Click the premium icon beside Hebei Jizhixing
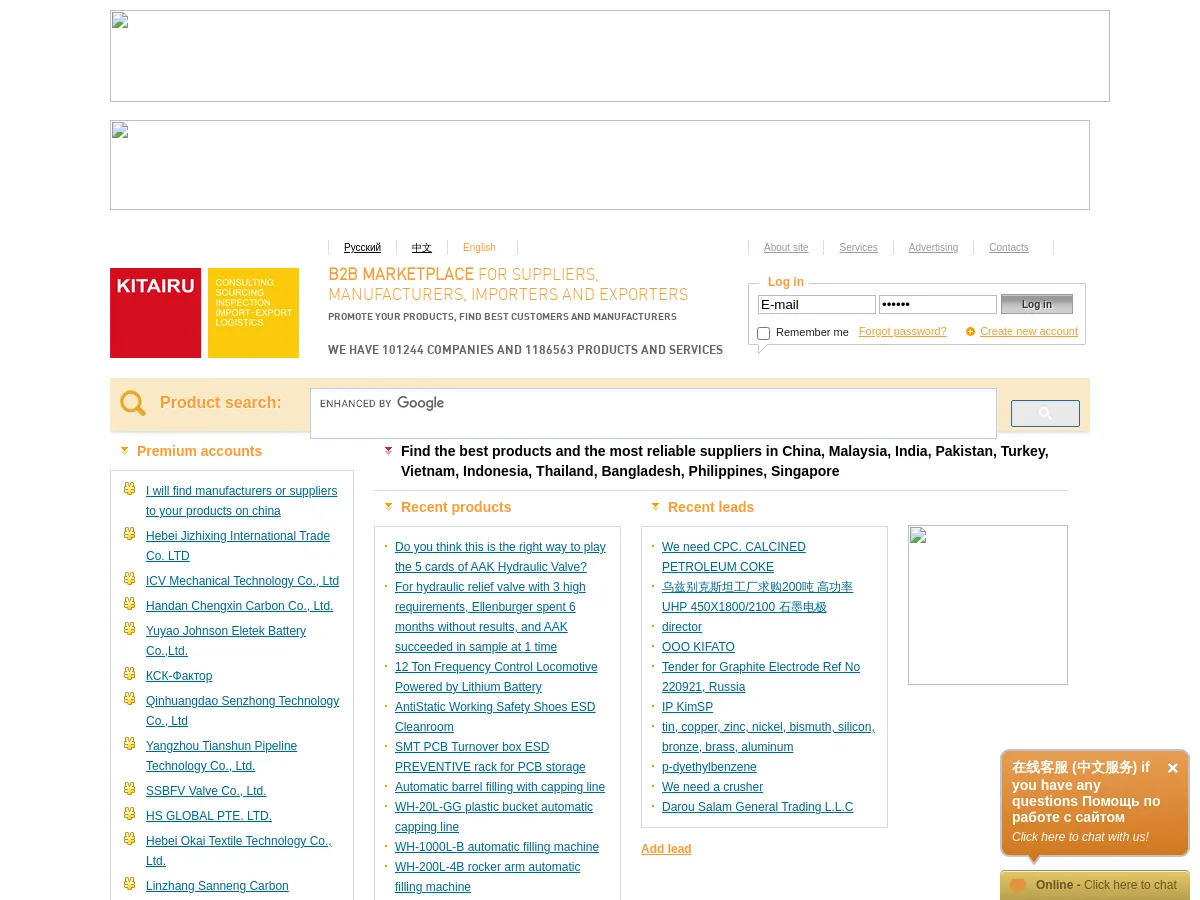 [x=129, y=534]
